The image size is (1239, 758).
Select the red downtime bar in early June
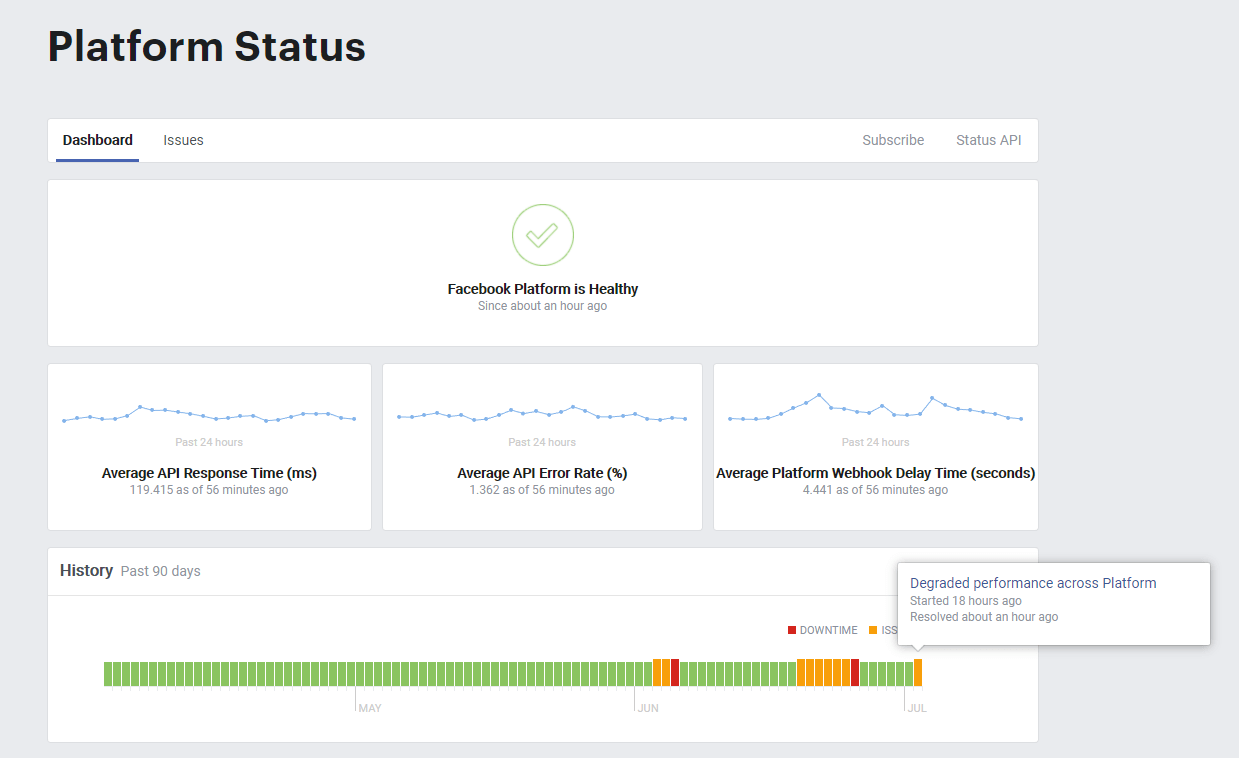click(x=675, y=673)
